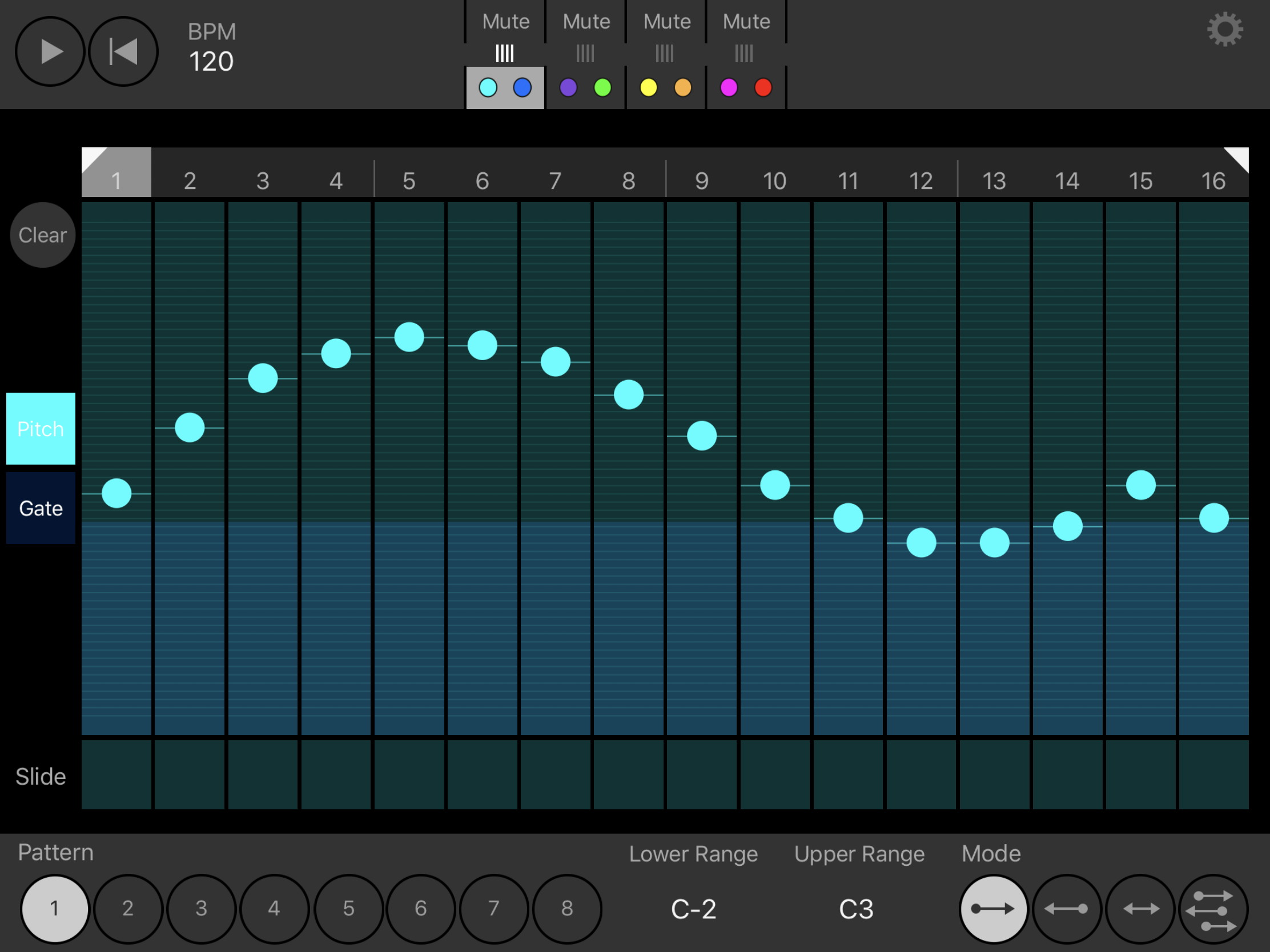
Task: Select the blue sequencer track dot
Action: (523, 88)
